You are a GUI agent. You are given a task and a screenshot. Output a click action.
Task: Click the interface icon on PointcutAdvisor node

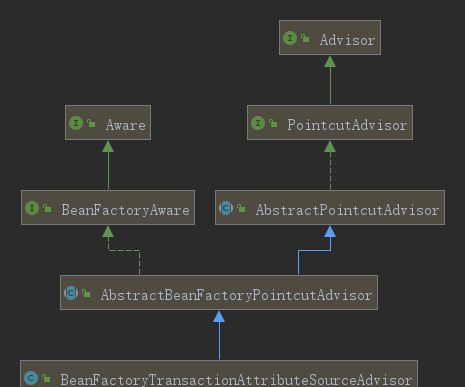point(258,123)
